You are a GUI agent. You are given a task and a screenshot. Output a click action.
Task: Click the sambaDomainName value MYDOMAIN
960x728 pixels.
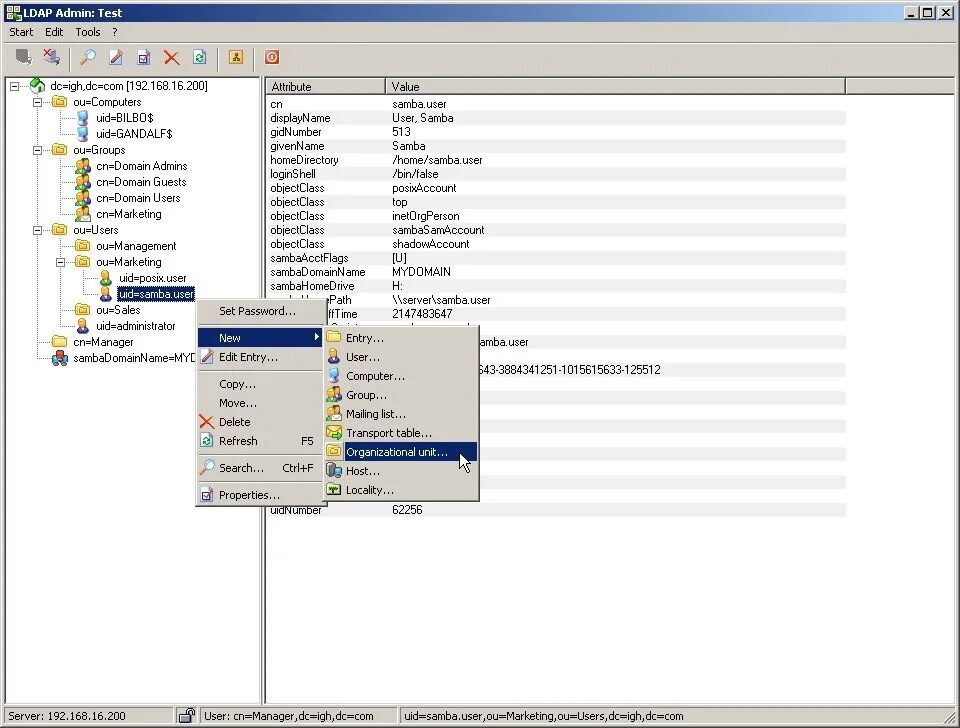421,272
